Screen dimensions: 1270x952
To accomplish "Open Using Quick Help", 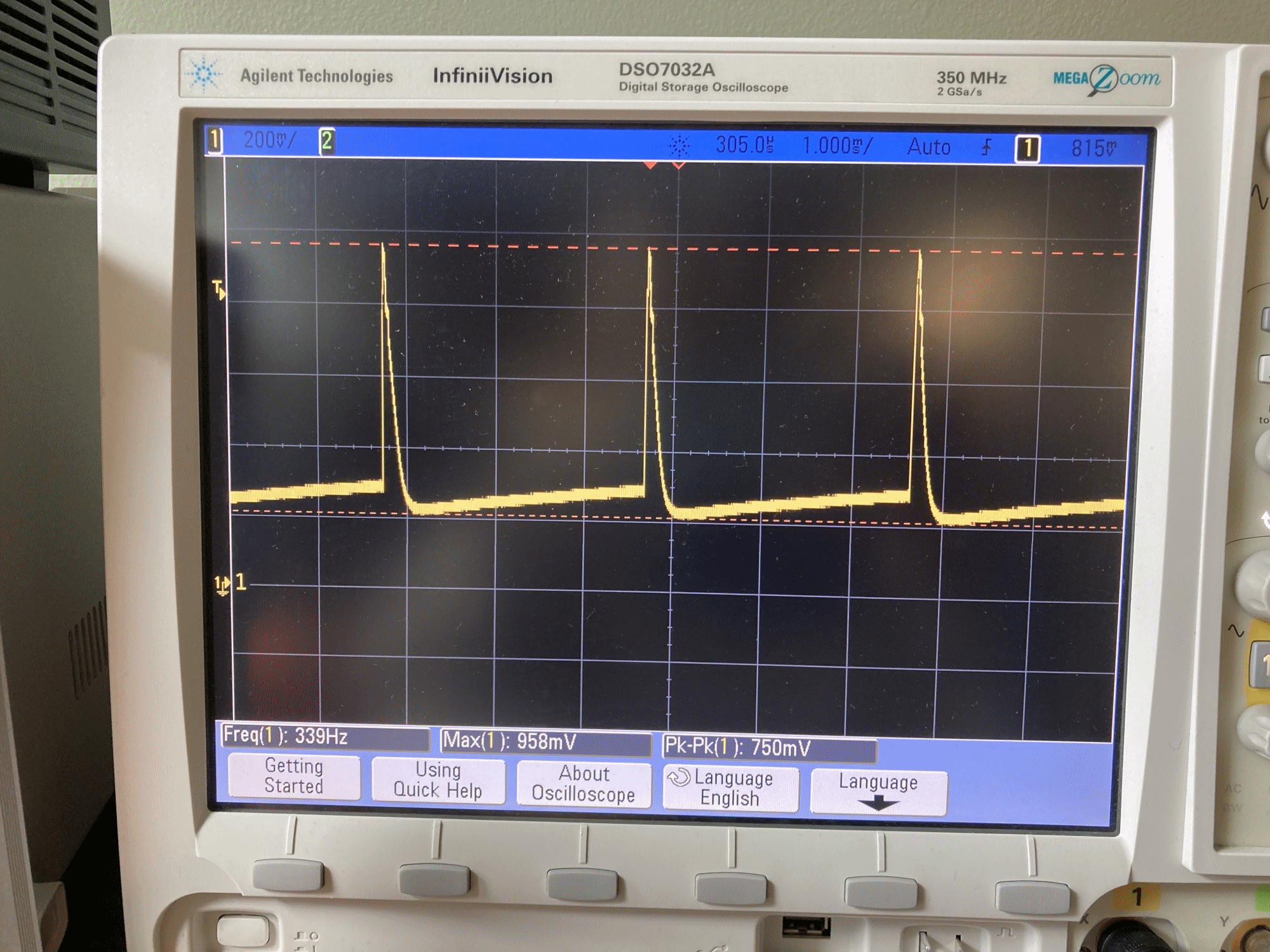I will click(438, 780).
